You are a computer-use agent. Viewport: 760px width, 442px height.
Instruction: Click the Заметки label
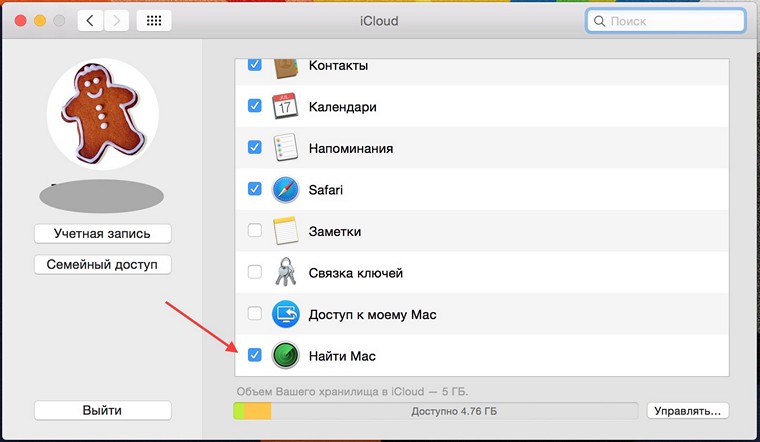tap(335, 232)
